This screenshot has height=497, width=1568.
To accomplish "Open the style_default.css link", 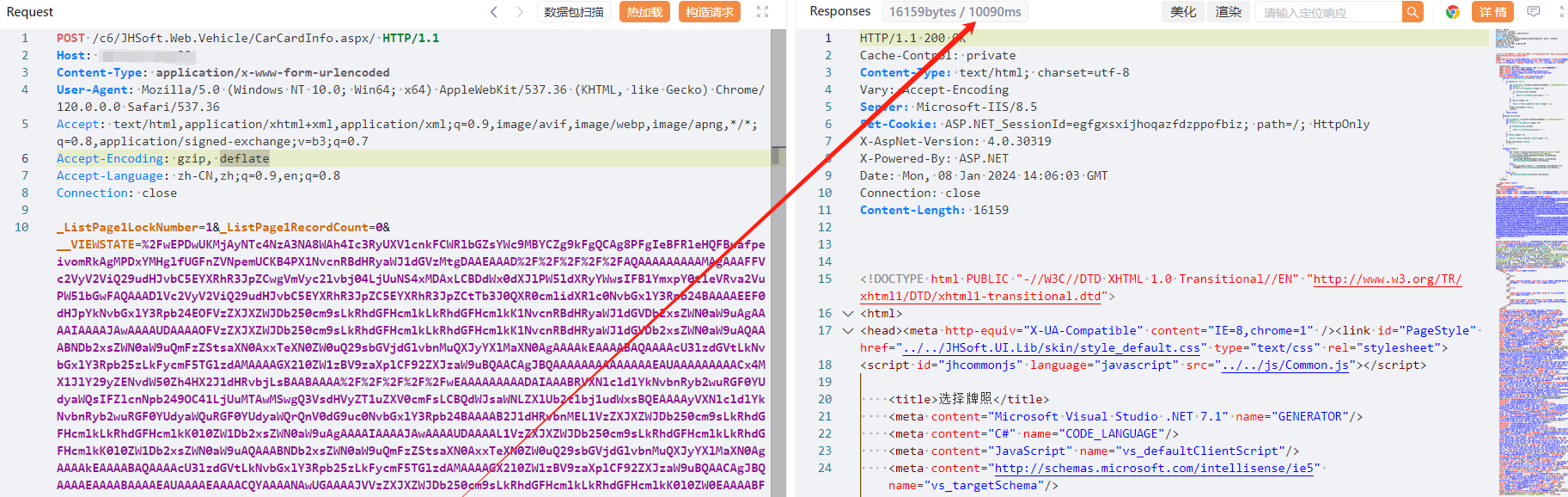I will pyautogui.click(x=1052, y=348).
